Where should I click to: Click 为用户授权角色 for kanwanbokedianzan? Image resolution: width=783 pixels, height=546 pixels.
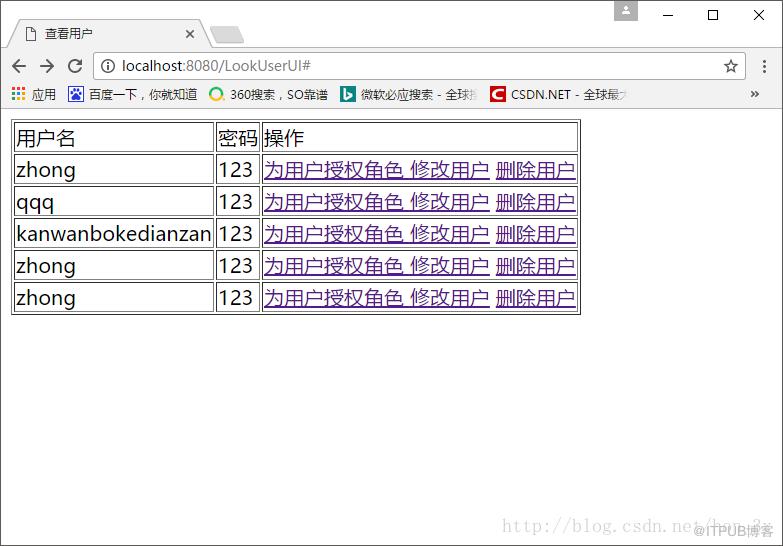point(334,234)
